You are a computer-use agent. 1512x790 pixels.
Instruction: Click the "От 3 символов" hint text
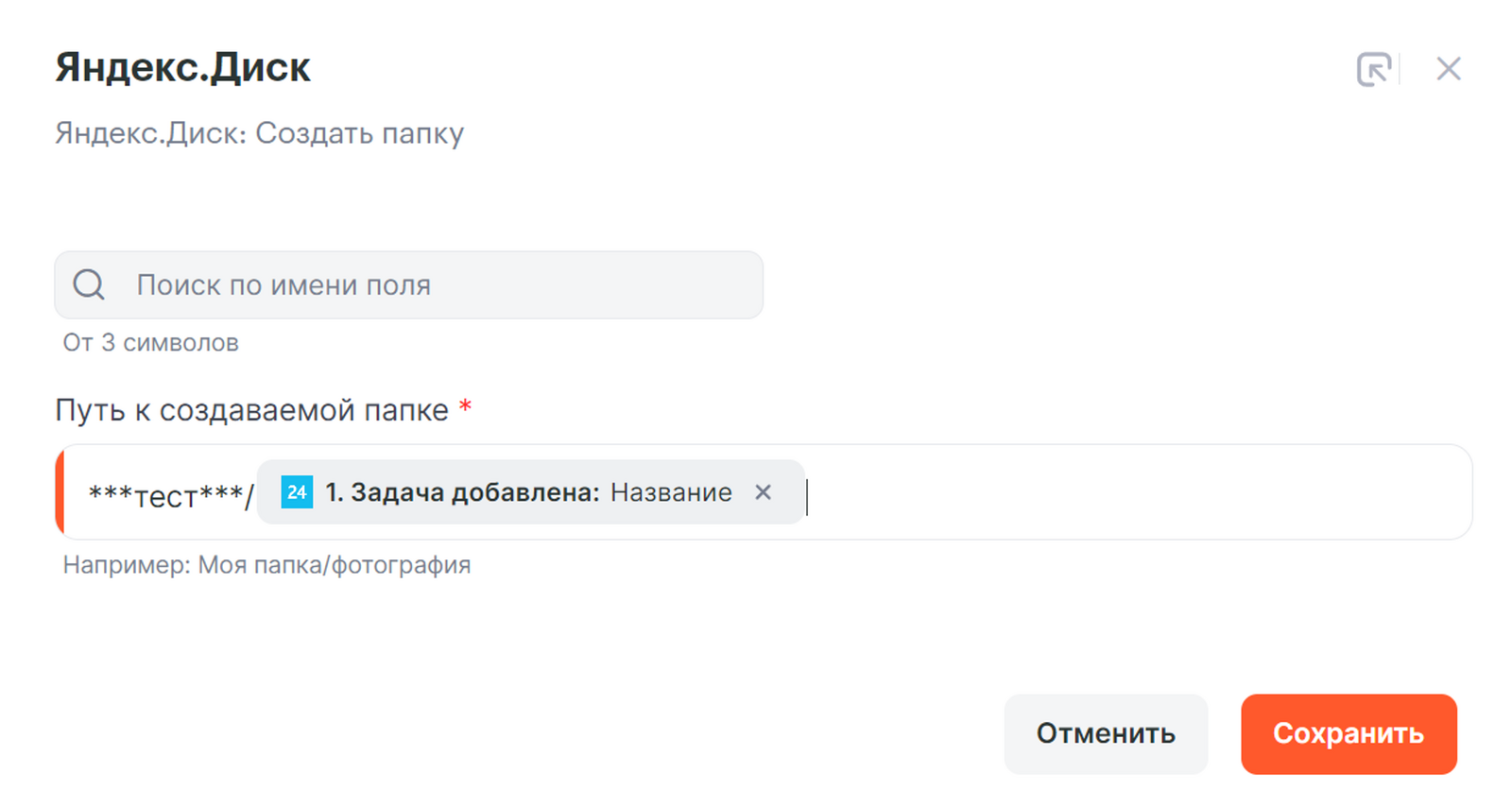click(150, 343)
